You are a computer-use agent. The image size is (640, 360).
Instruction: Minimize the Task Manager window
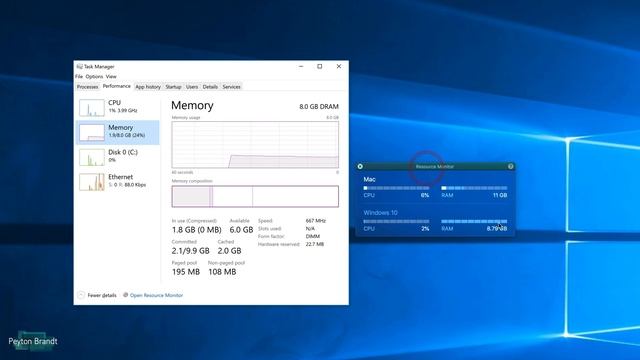point(301,66)
